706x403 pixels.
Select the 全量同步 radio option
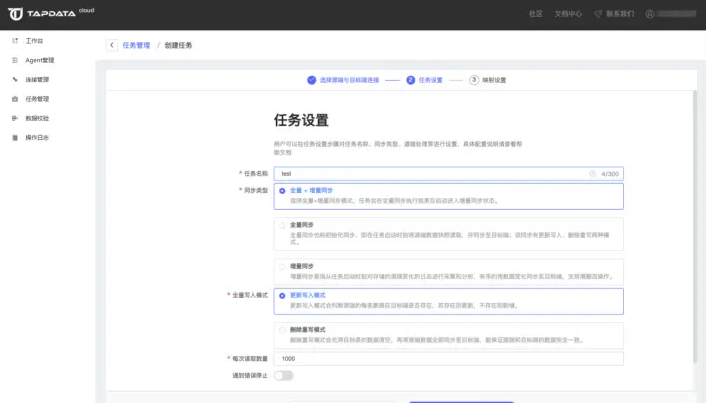pos(282,225)
